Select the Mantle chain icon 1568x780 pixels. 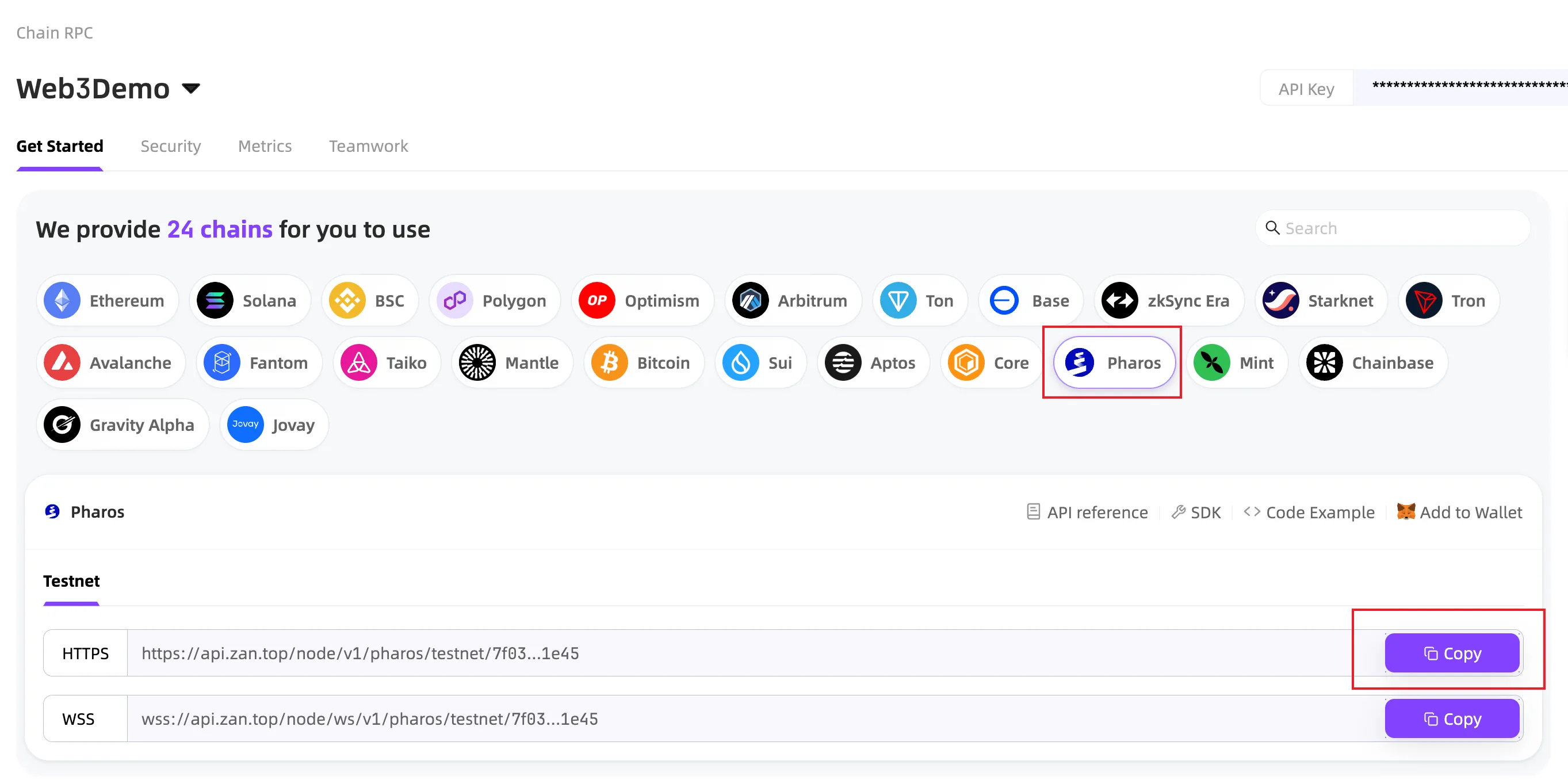[477, 362]
